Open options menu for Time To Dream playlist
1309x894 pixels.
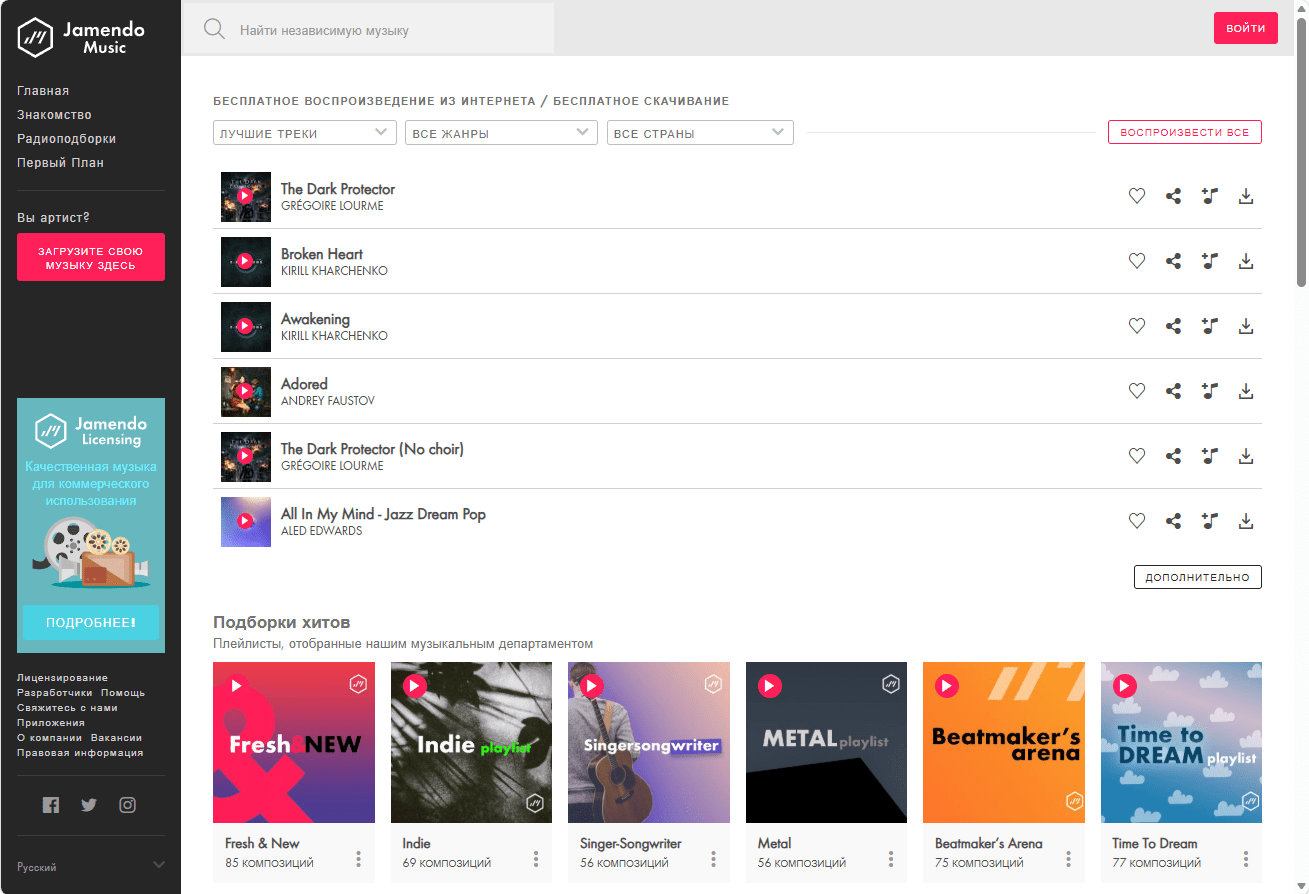pyautogui.click(x=1246, y=859)
